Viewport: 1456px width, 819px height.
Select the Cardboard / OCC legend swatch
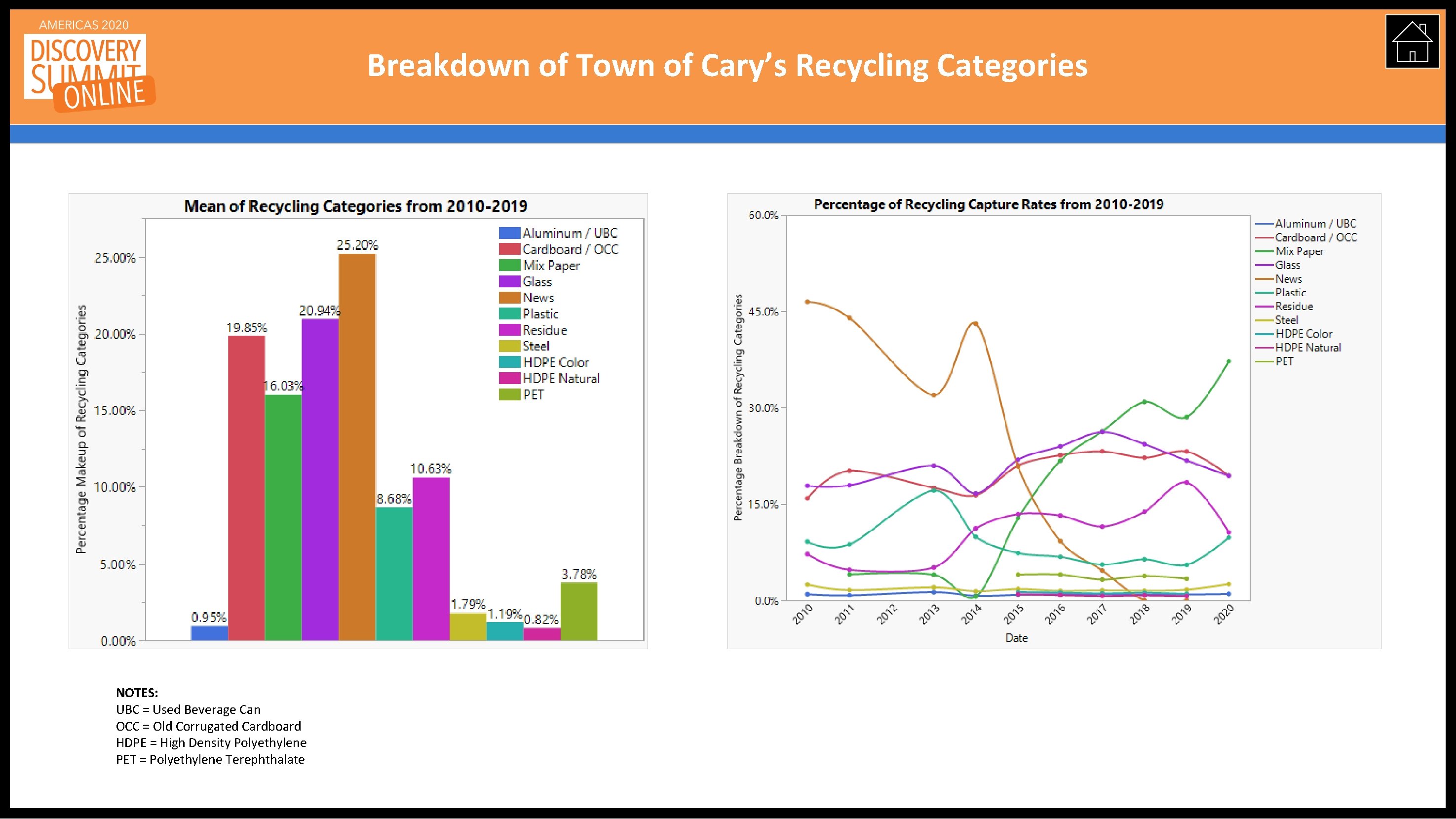(x=509, y=249)
